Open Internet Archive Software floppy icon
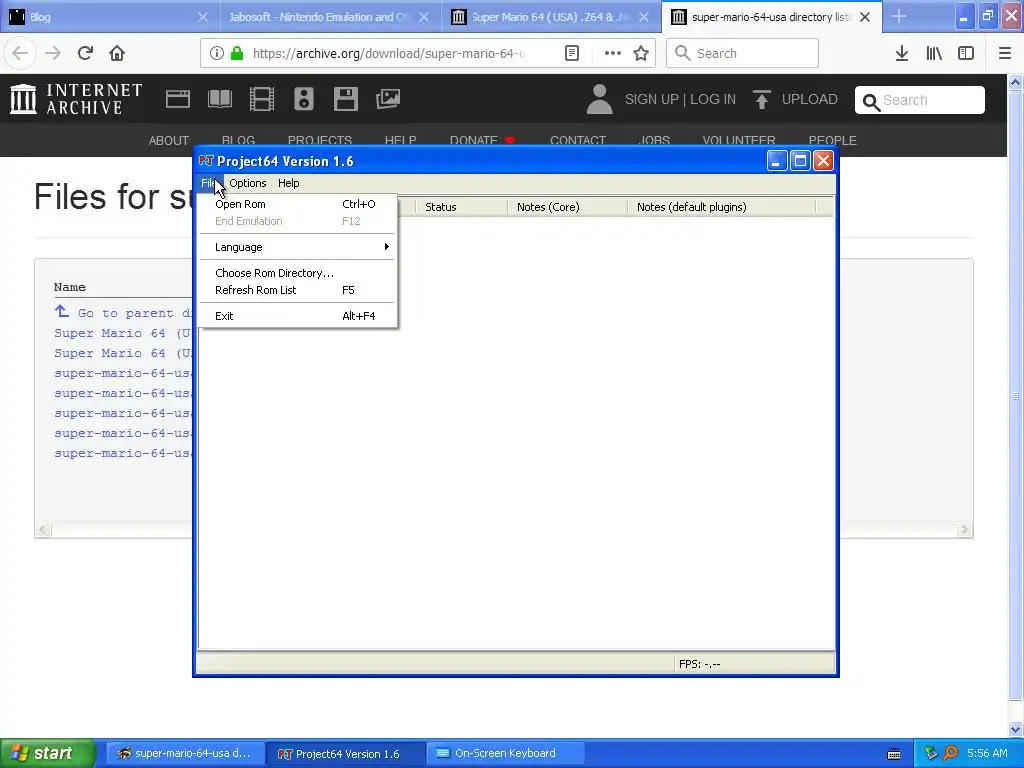The width and height of the screenshot is (1024, 768). click(345, 99)
